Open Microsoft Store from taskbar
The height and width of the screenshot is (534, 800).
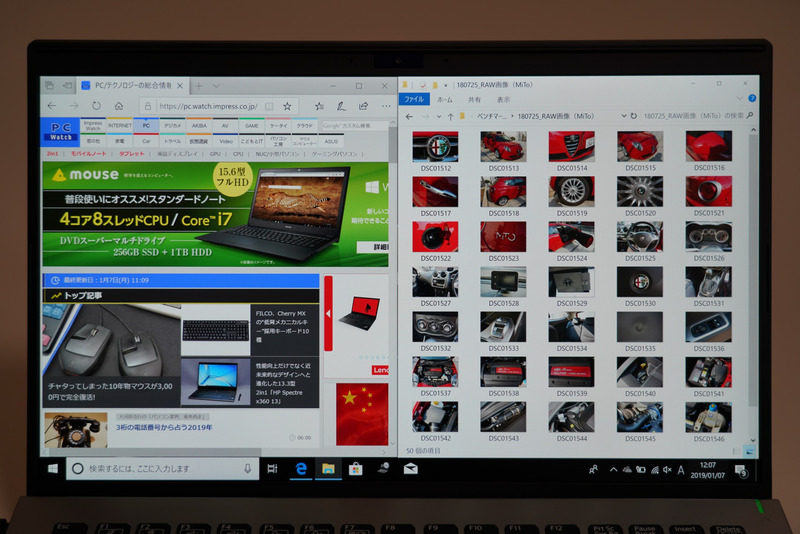(x=356, y=468)
